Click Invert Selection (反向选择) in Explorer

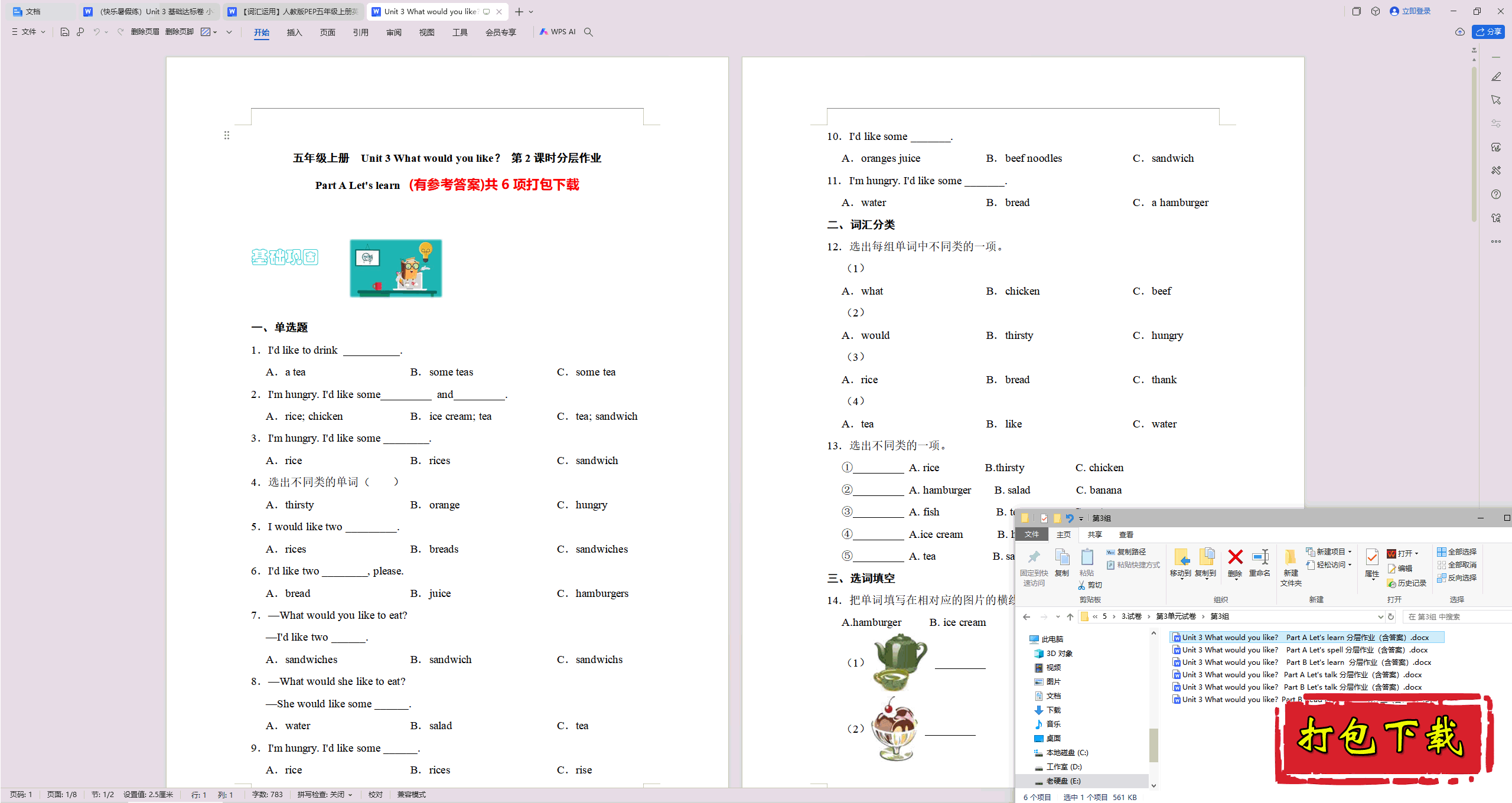1457,577
